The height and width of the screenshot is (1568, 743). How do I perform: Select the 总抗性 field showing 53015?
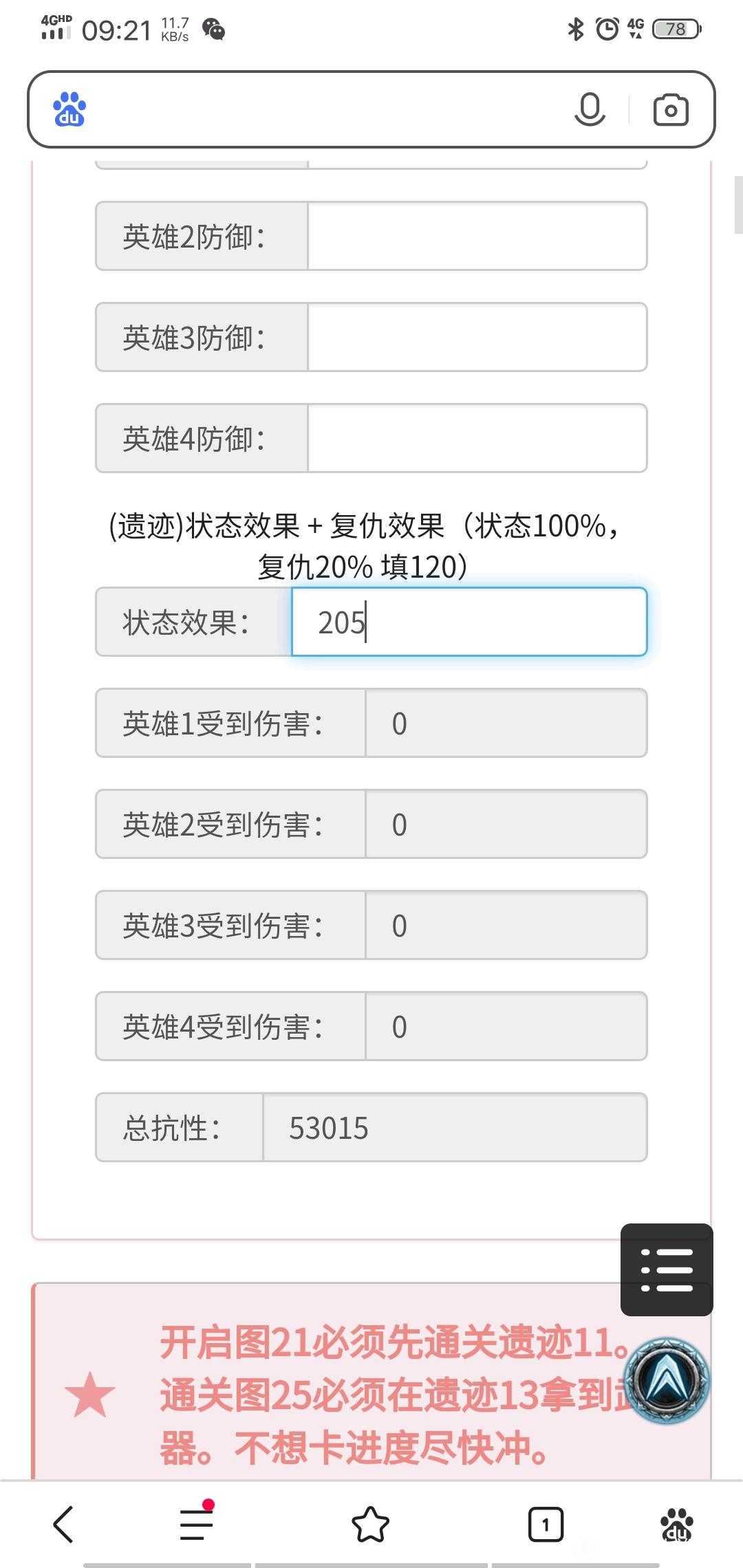(x=455, y=1127)
